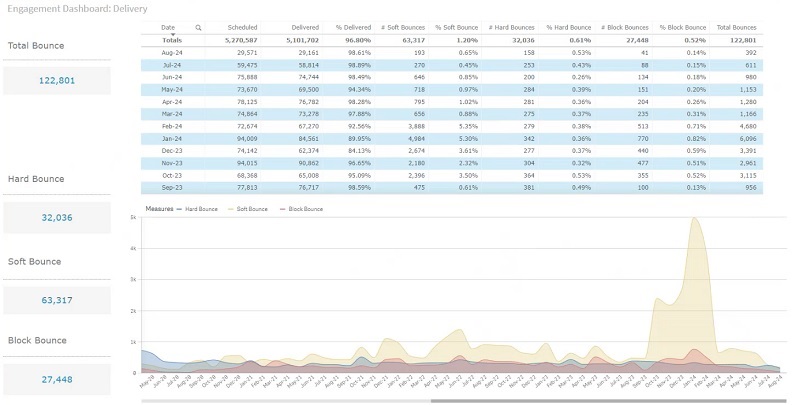Image resolution: width=800 pixels, height=405 pixels.
Task: Click the Jan-24 soft bounce peak in chart
Action: 694,219
